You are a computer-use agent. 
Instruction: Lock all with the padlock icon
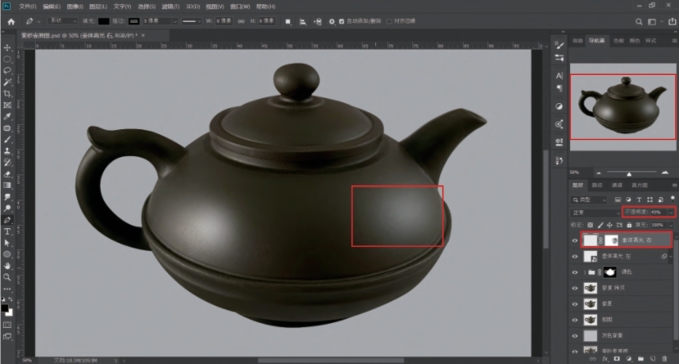[629, 225]
